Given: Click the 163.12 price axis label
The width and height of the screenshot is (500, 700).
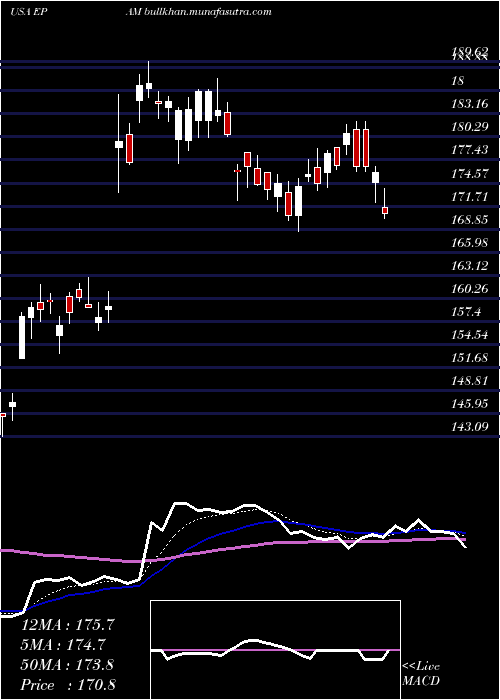Looking at the screenshot, I should coord(470,266).
